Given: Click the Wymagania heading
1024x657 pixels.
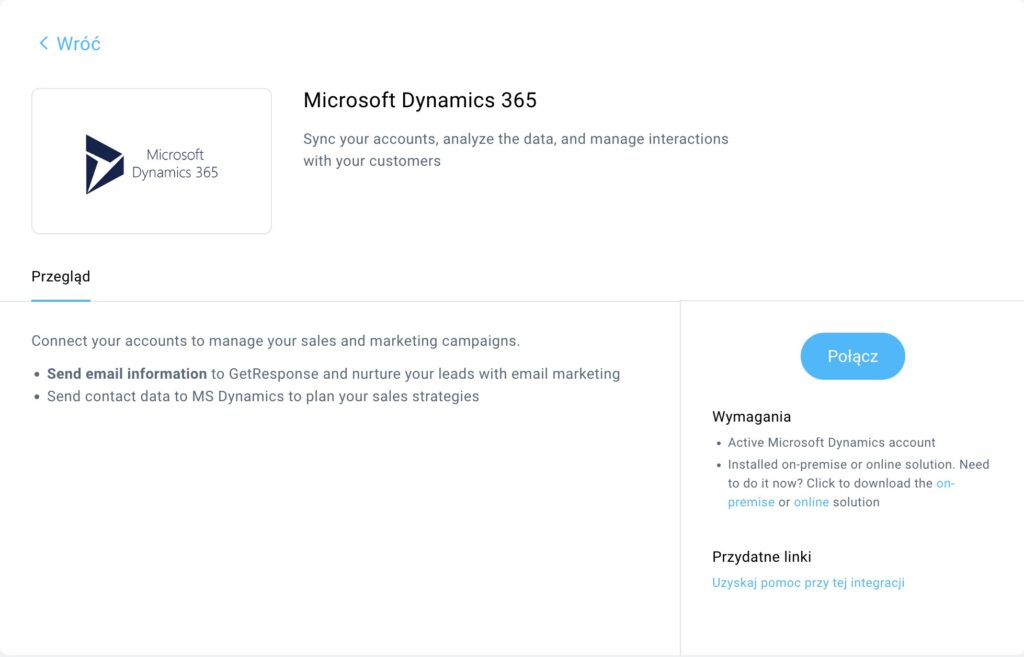Looking at the screenshot, I should (x=751, y=417).
